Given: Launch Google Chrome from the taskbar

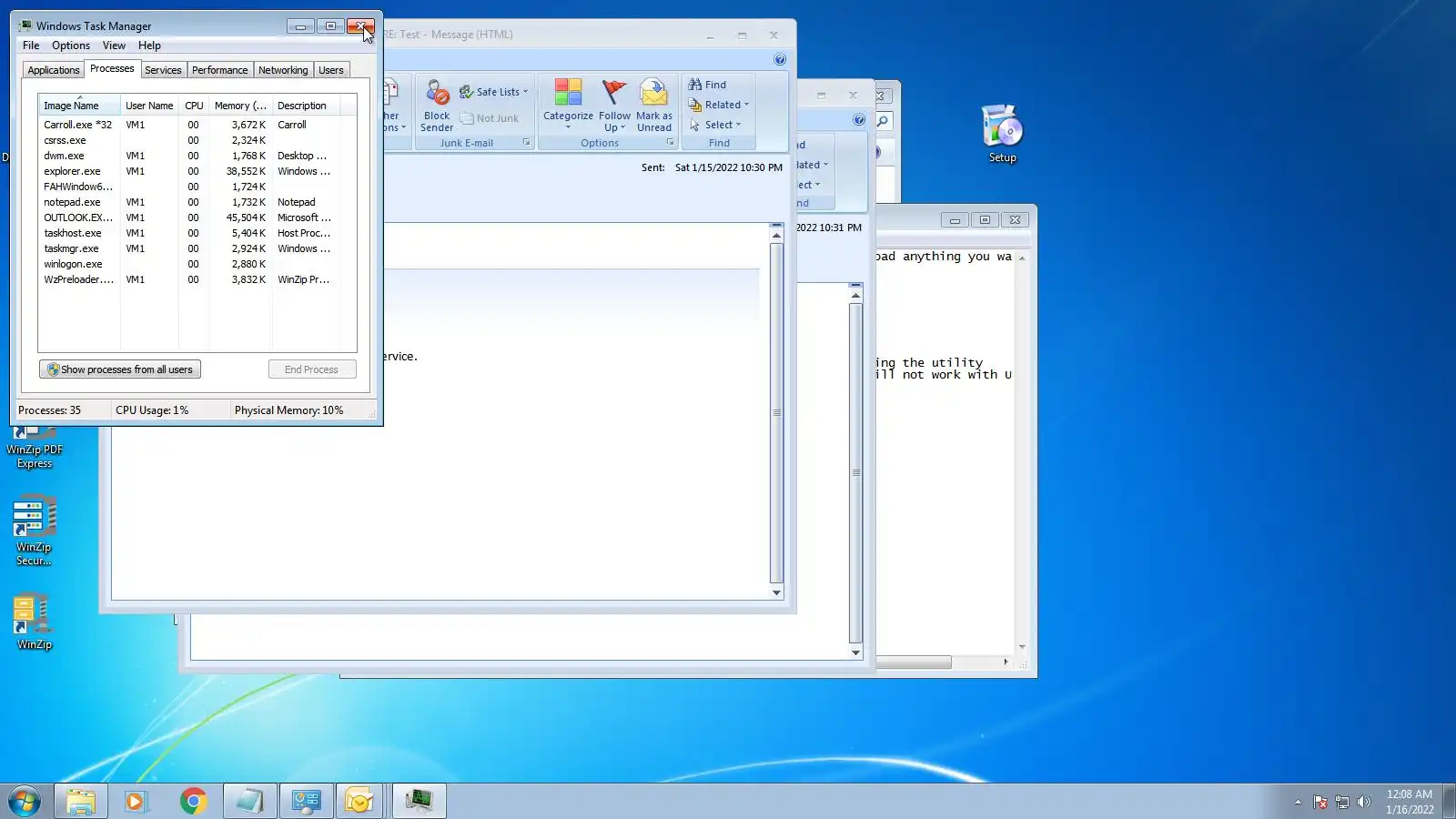Looking at the screenshot, I should point(193,802).
